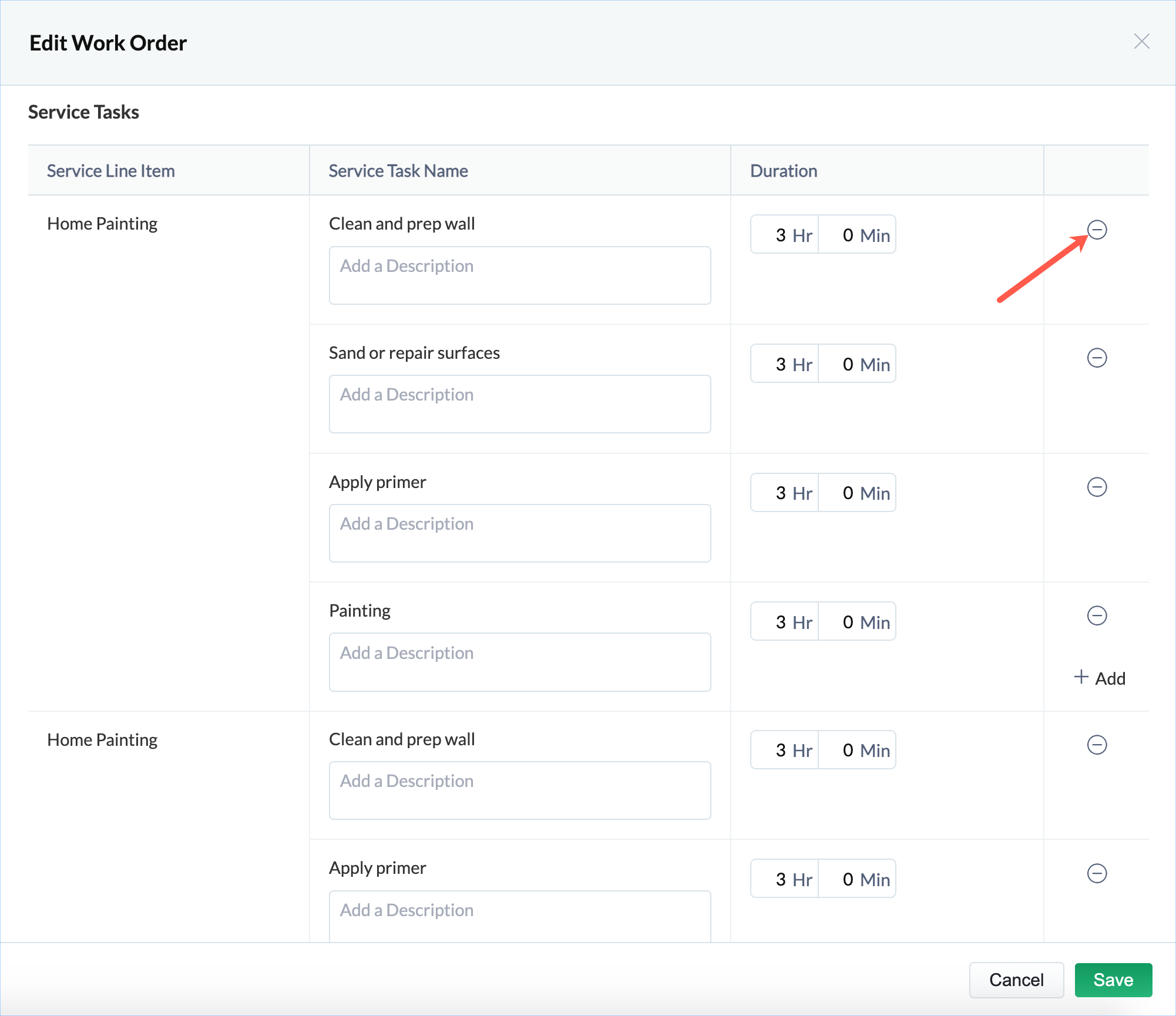
Task: Click description box for first Clean and prep wall
Action: (x=519, y=275)
